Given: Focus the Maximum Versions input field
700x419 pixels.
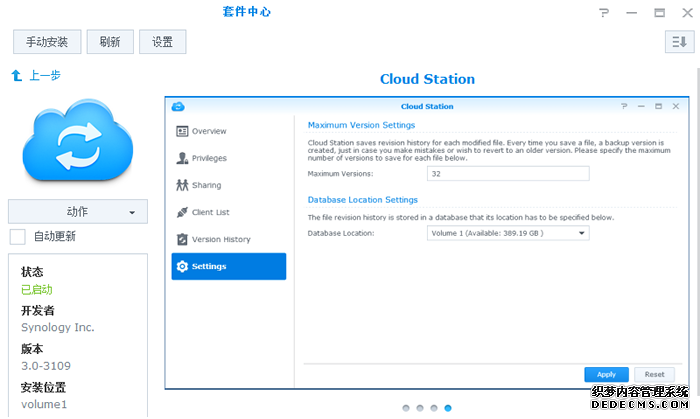Looking at the screenshot, I should [x=508, y=174].
